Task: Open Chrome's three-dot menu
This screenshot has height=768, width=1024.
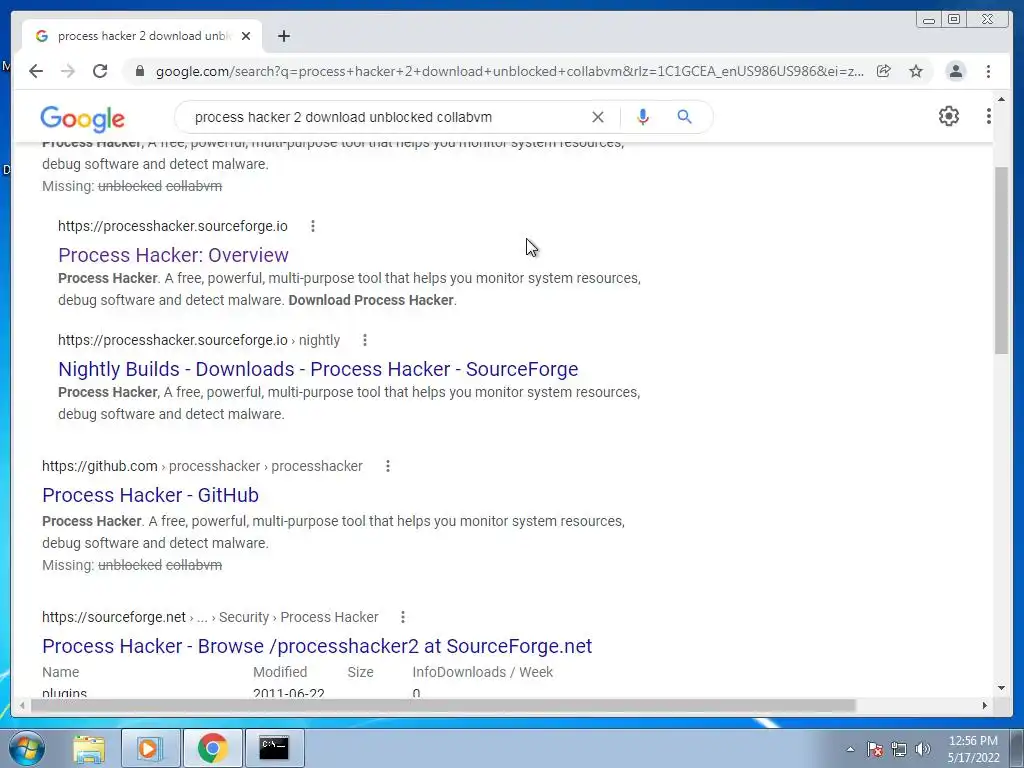Action: (988, 71)
